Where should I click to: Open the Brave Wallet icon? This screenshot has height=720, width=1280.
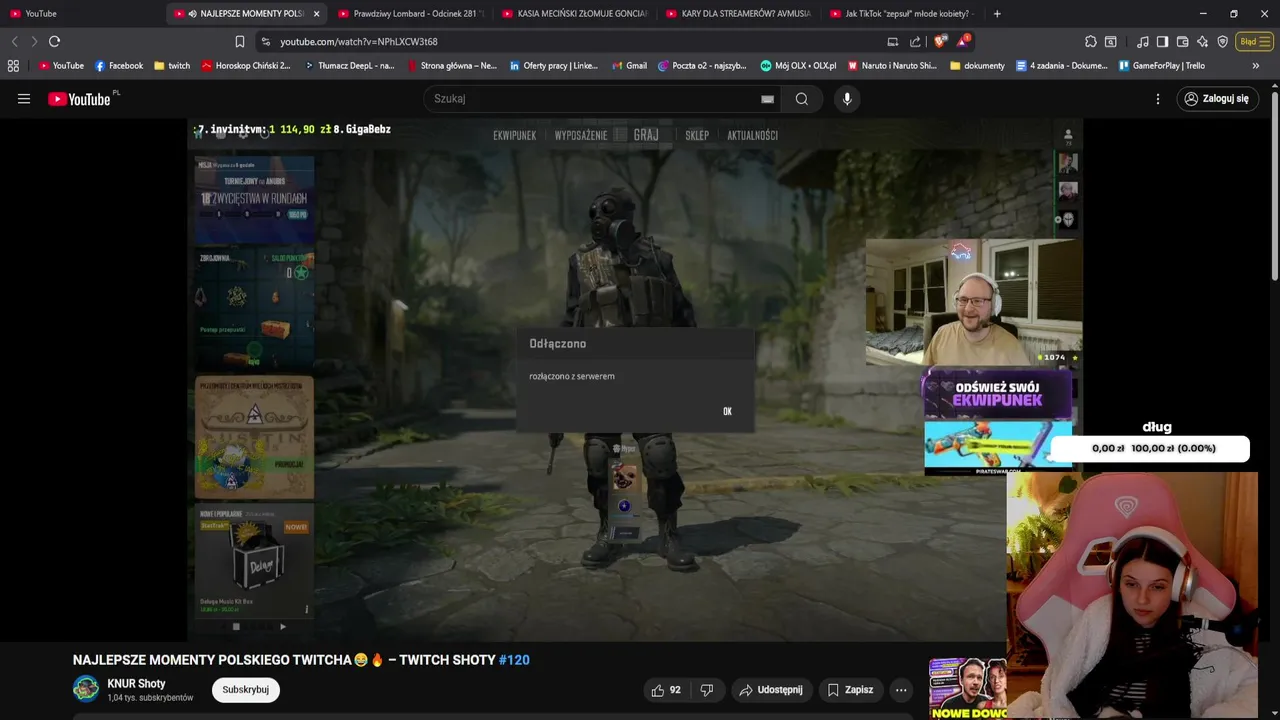coord(1183,41)
